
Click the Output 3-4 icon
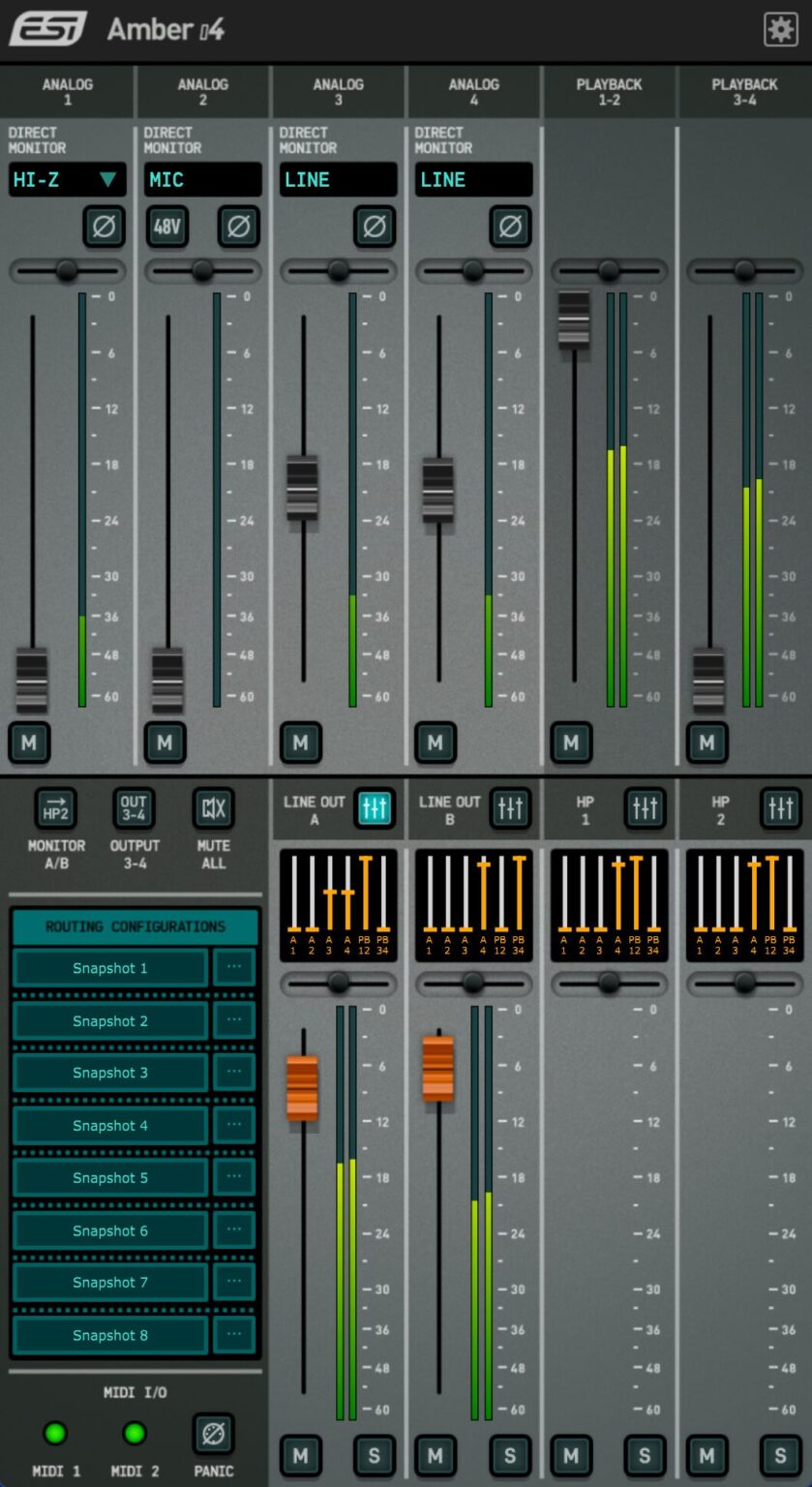[x=134, y=807]
